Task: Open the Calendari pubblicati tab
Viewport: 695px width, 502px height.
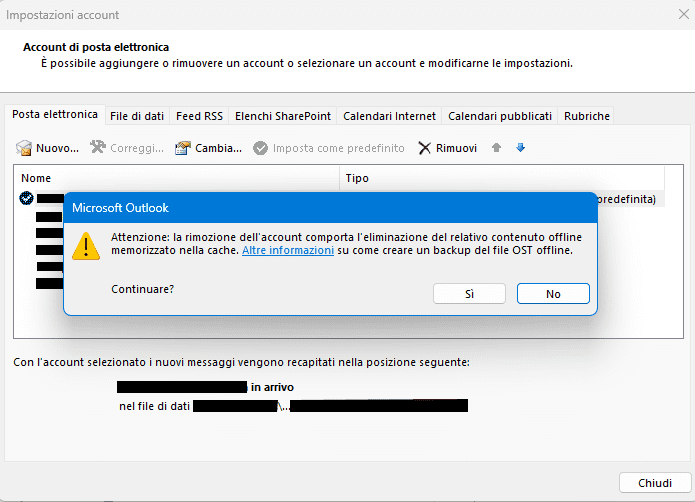Action: (x=500, y=116)
